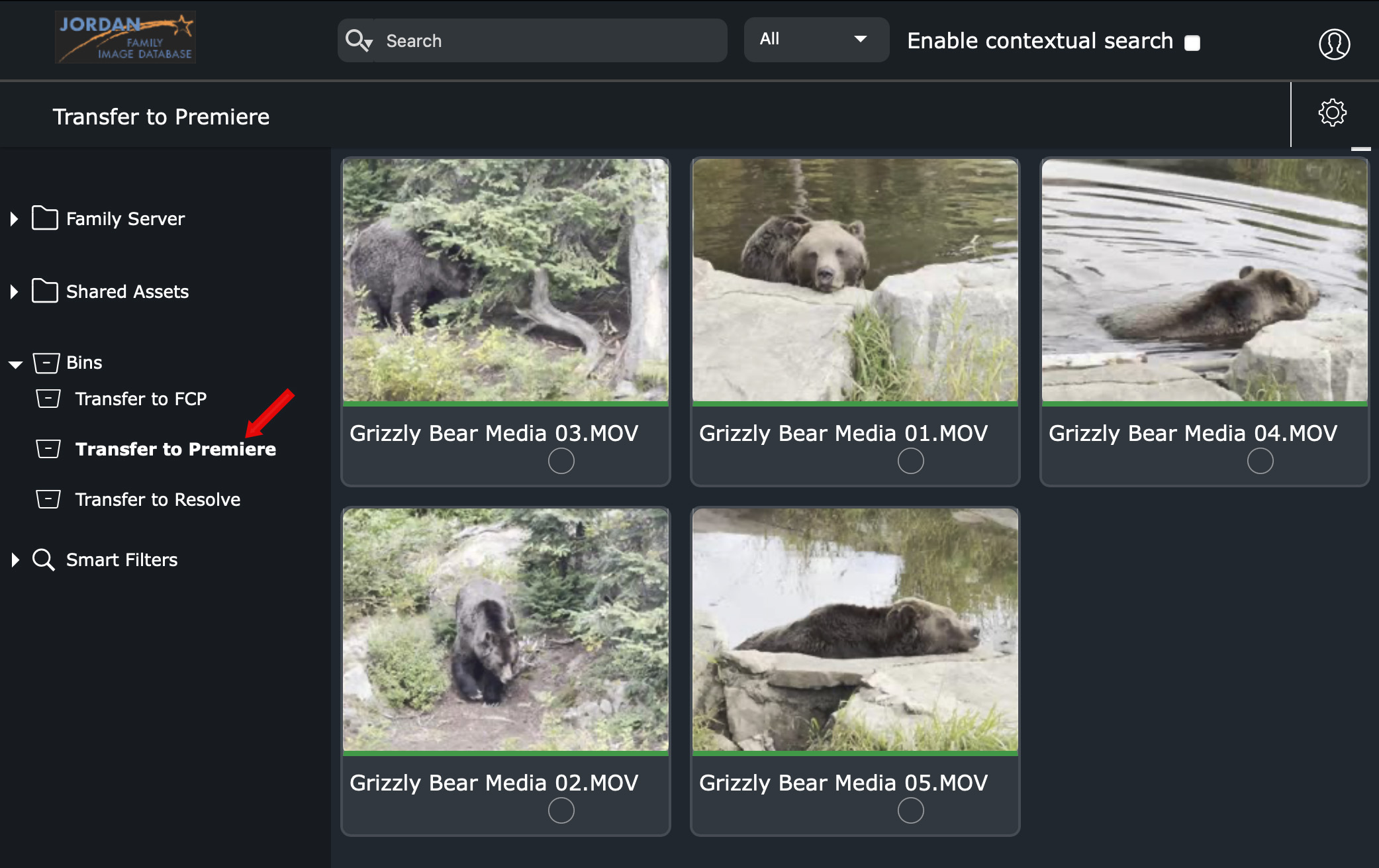Select the Transfer to Resolve bin label

point(158,499)
